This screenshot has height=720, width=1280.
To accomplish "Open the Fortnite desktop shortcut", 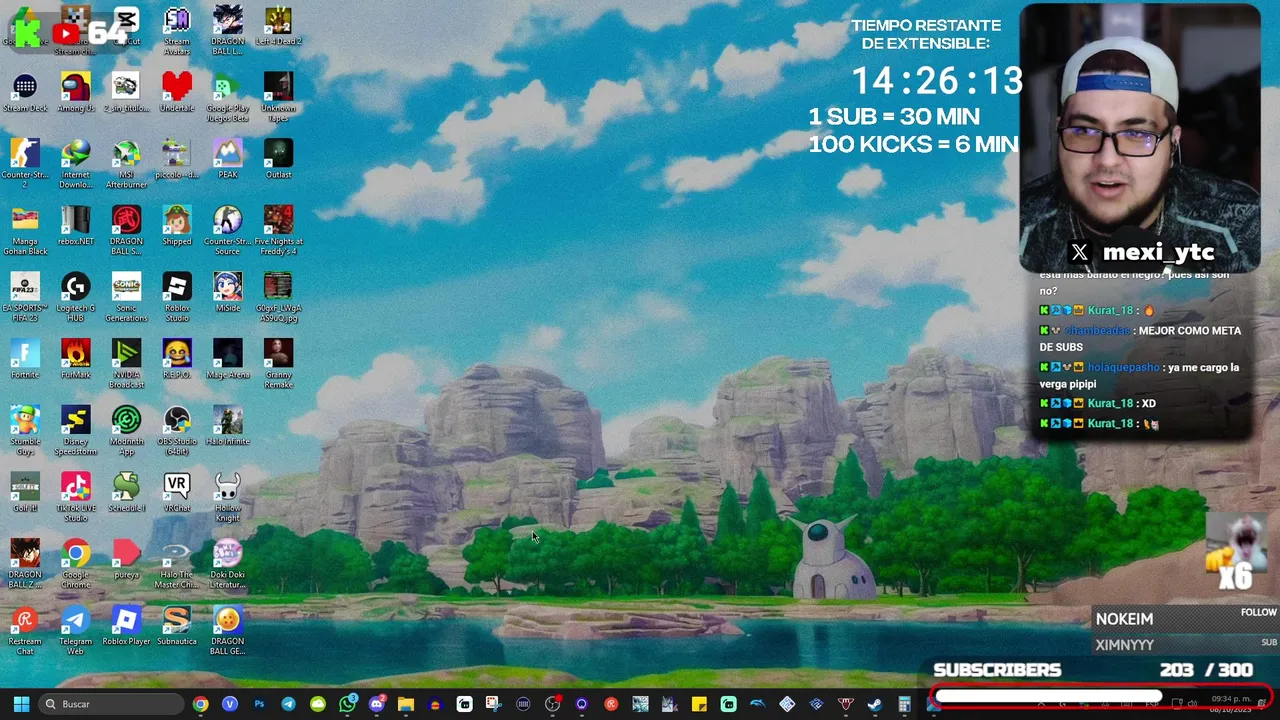I will (25, 359).
